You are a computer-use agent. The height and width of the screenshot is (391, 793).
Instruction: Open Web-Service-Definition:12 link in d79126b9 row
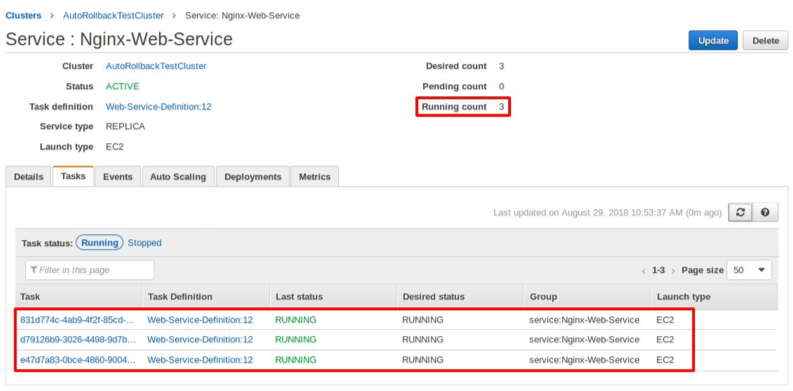point(200,339)
